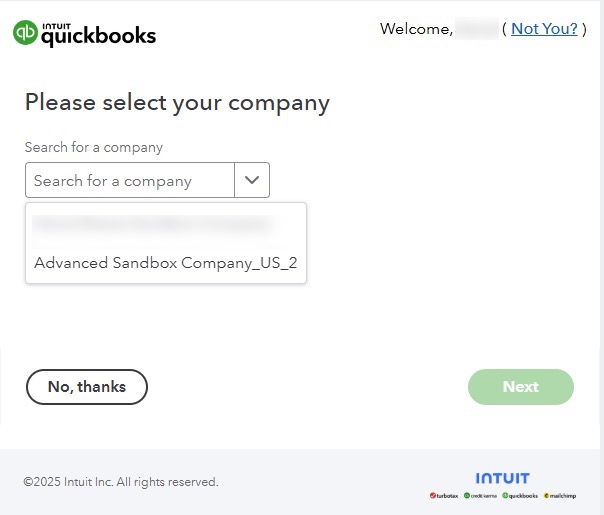Click the green qb circle icon
This screenshot has height=515, width=604.
point(25,34)
